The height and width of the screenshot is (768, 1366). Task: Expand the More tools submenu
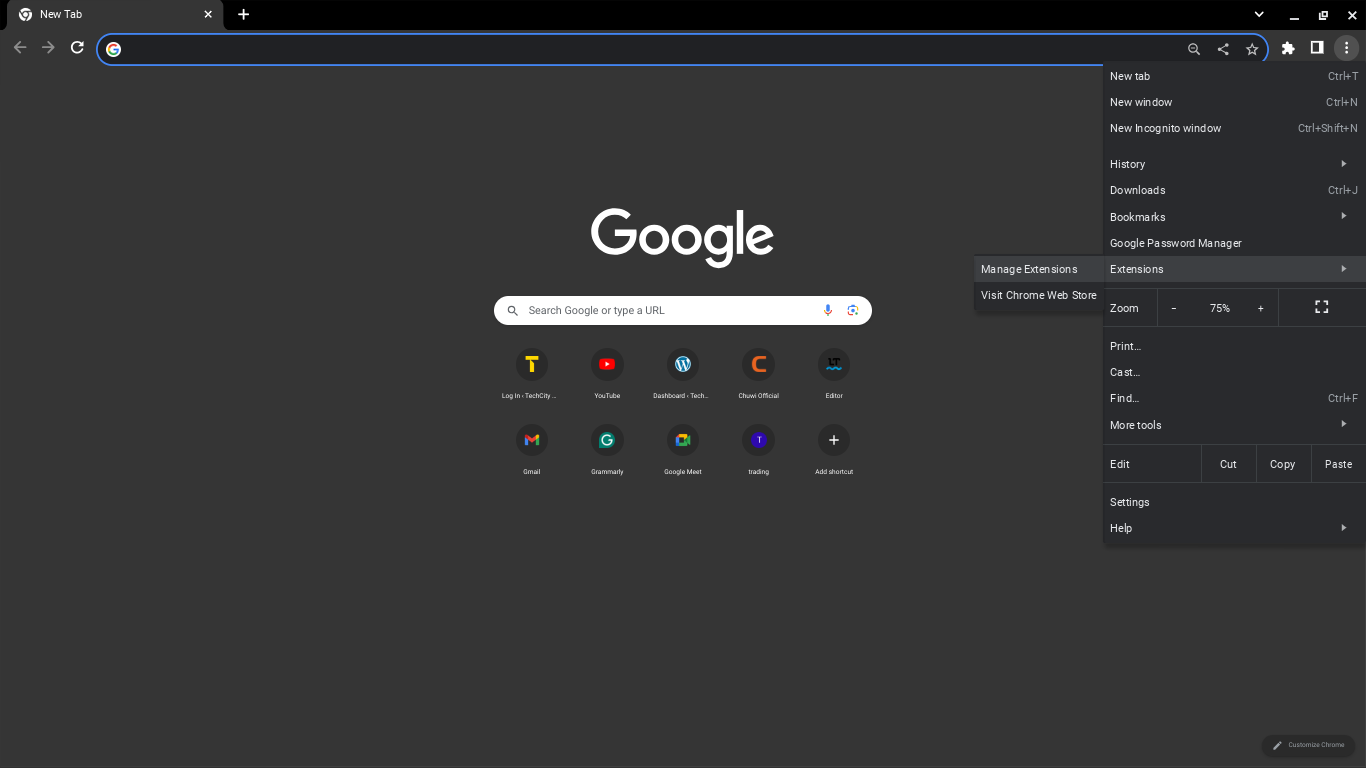[x=1234, y=425]
